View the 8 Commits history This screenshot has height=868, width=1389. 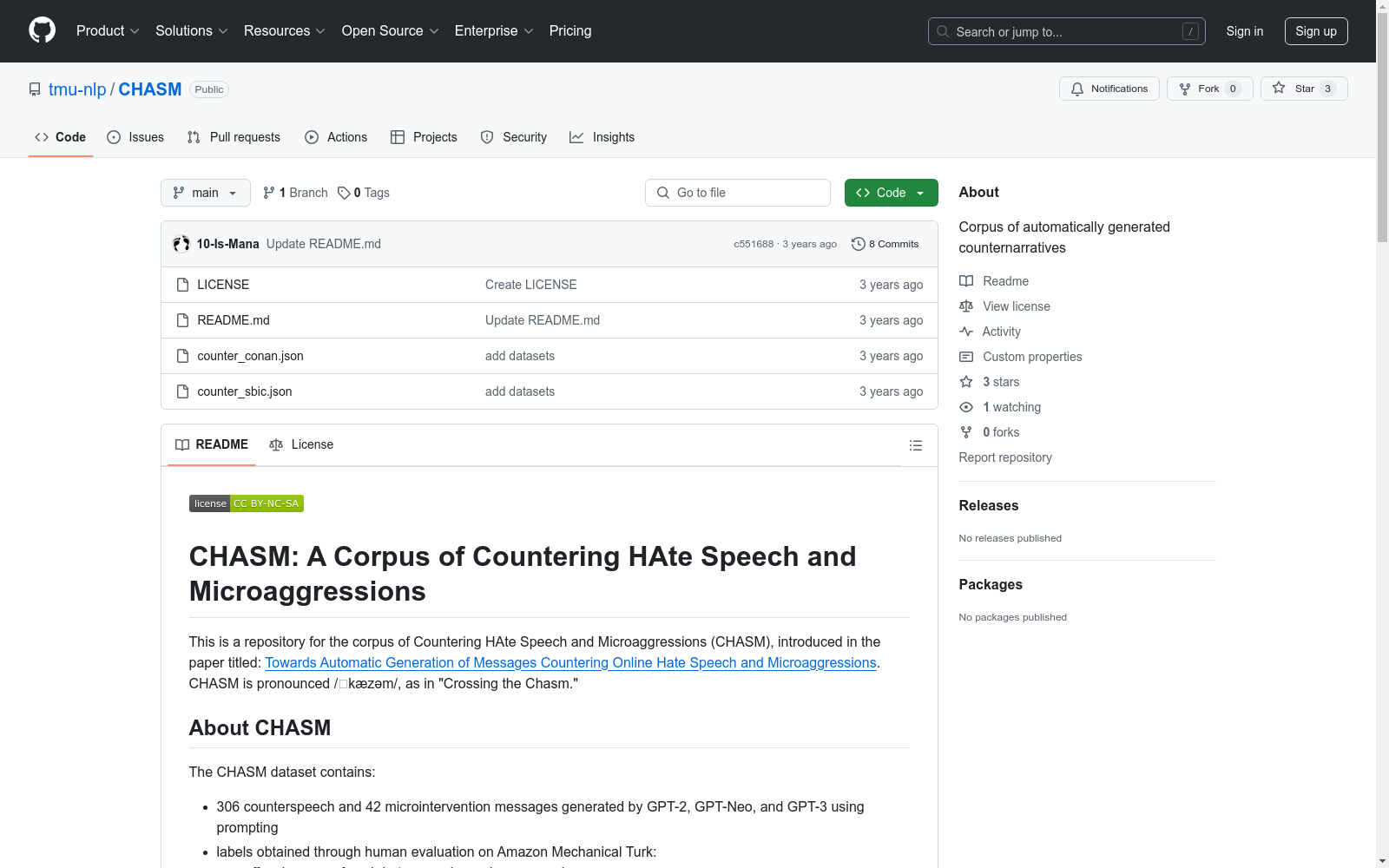click(x=885, y=244)
